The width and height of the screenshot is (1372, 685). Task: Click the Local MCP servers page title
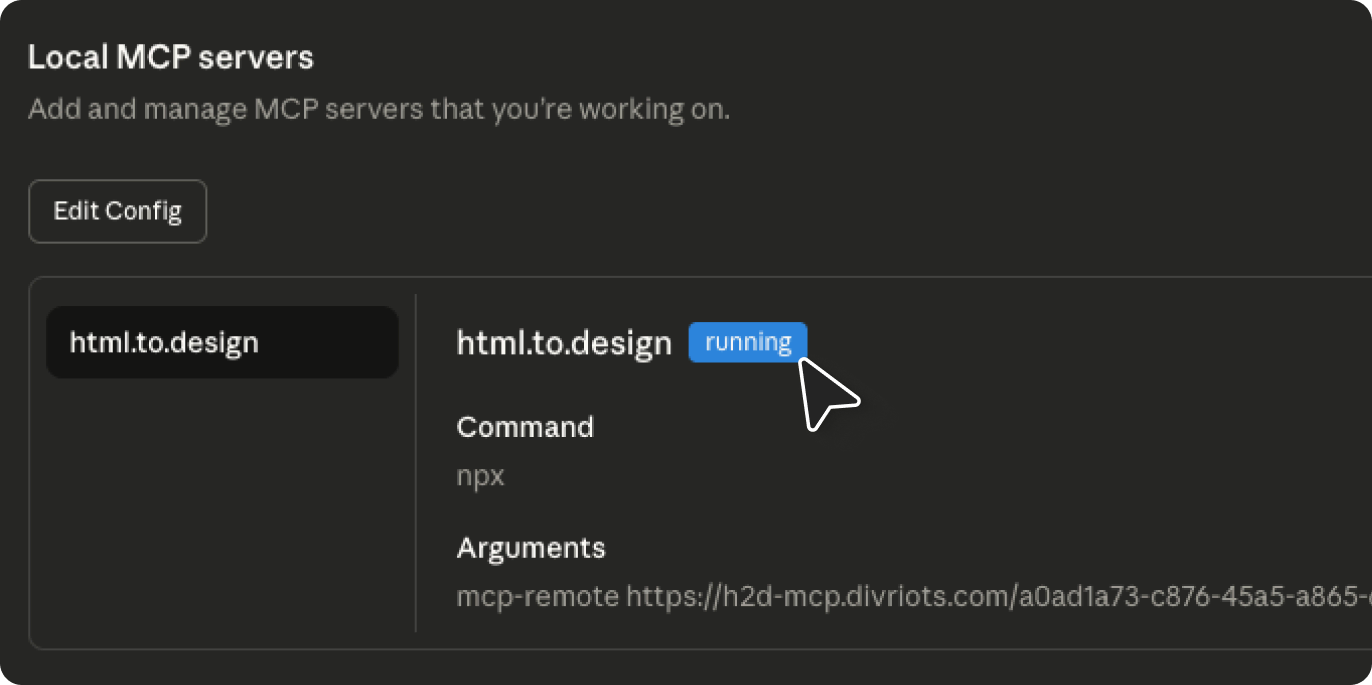pyautogui.click(x=170, y=56)
